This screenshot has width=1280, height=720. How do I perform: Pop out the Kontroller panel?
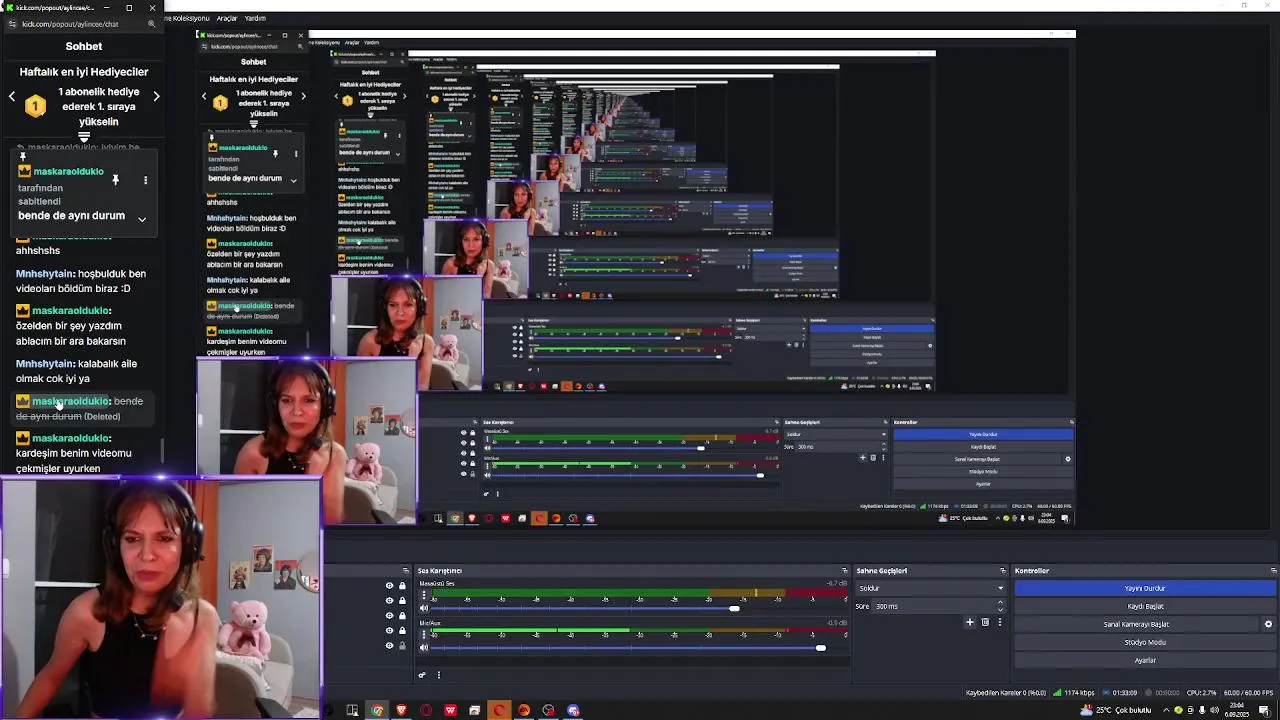click(x=1273, y=571)
